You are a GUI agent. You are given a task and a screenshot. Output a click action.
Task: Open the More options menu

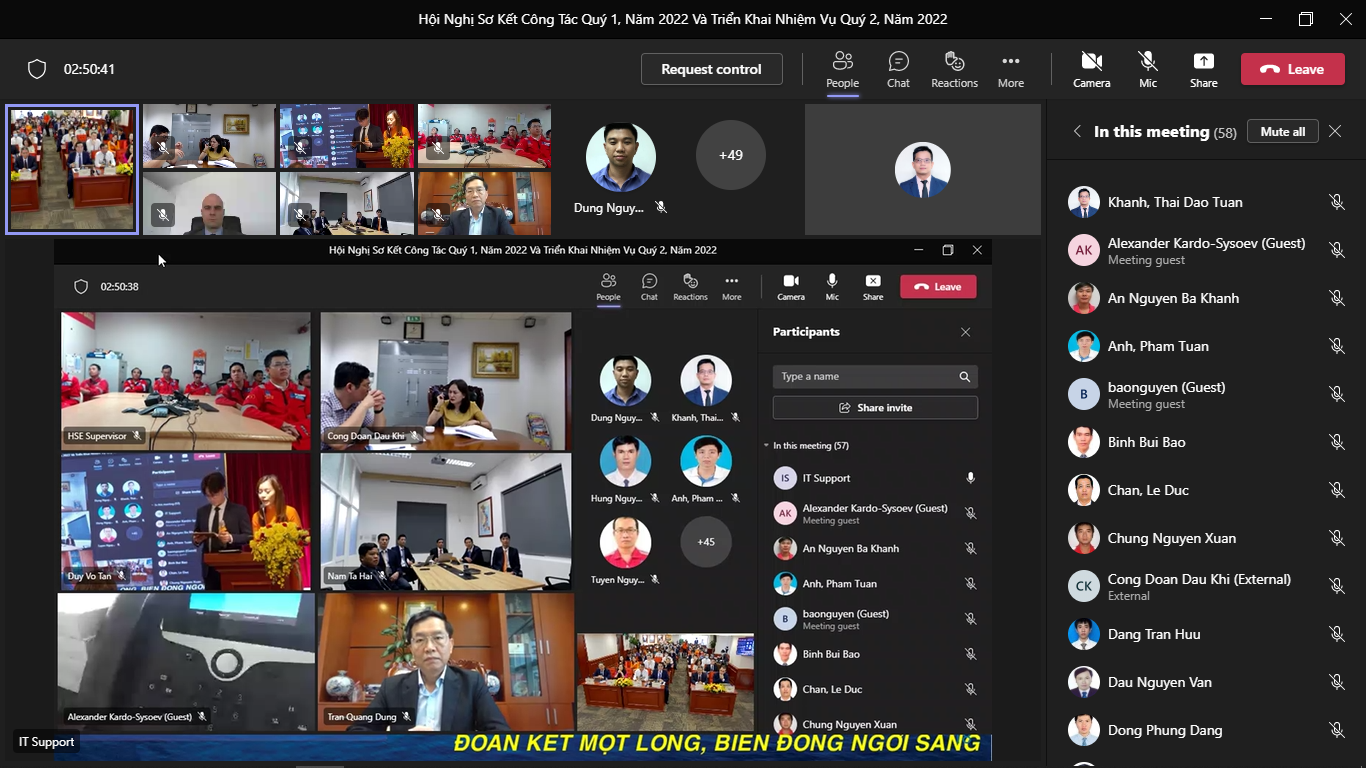[x=1010, y=69]
